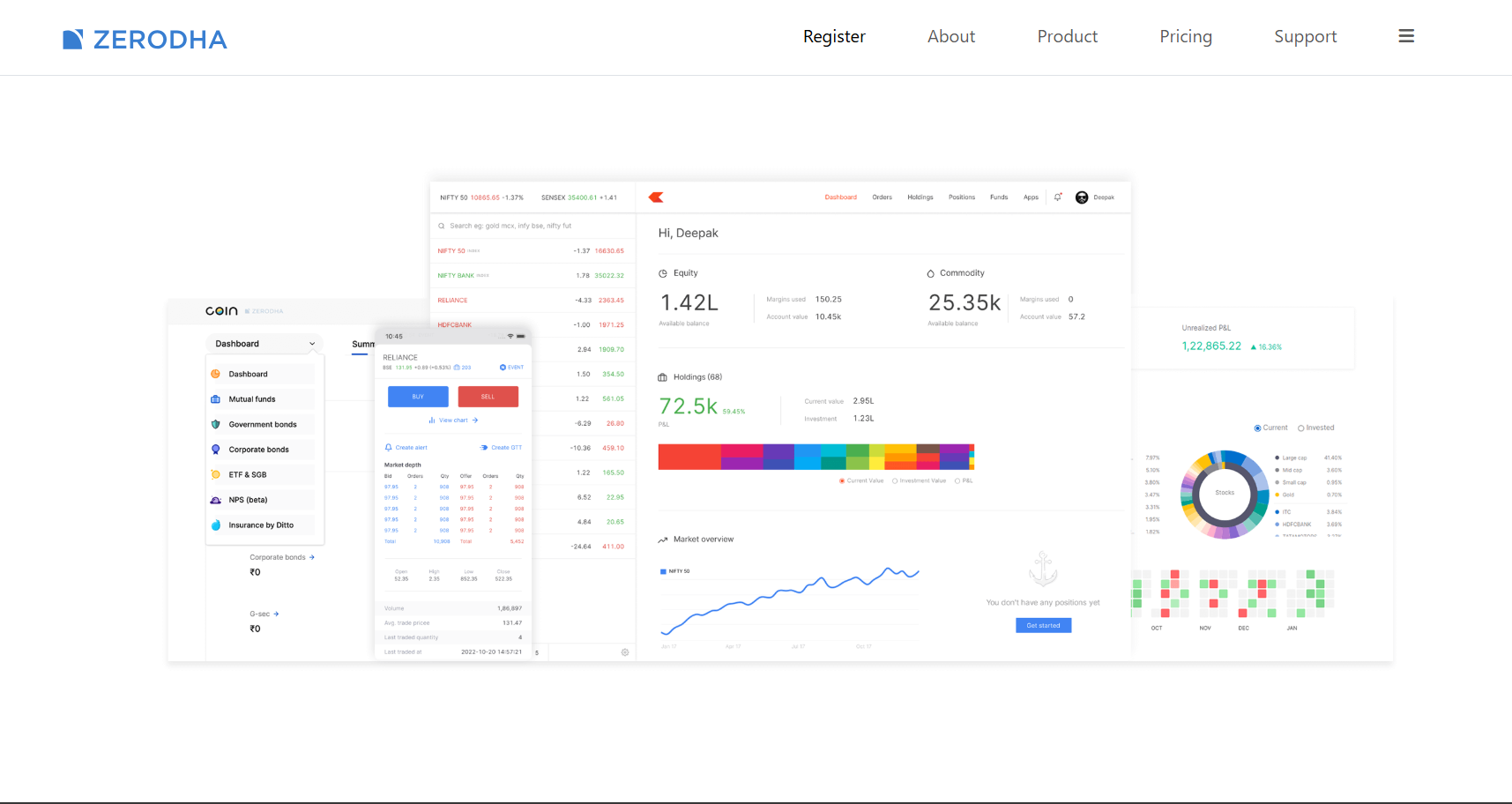The image size is (1512, 804).
Task: Click the marketwatch settings gear icon
Action: pyautogui.click(x=625, y=652)
